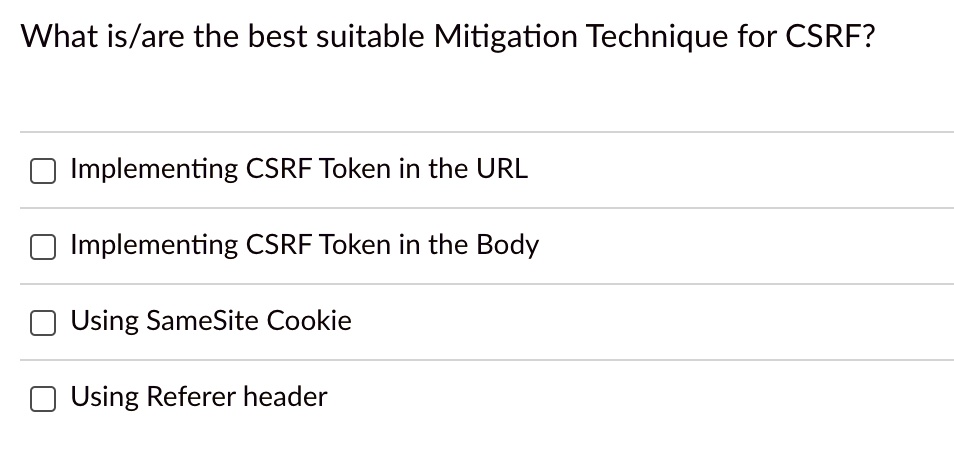This screenshot has width=954, height=458.
Task: Click the 'Using Referer header' label text
Action: click(x=198, y=397)
